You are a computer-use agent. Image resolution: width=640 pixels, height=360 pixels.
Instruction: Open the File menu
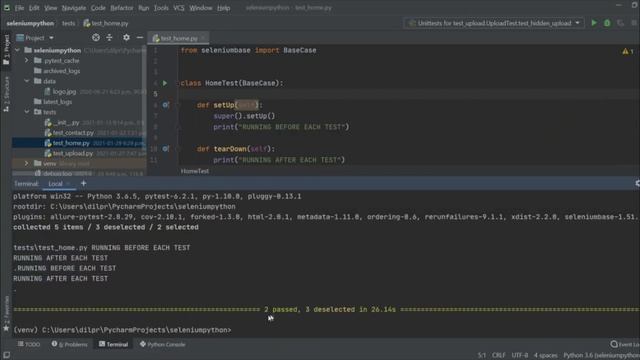19,8
